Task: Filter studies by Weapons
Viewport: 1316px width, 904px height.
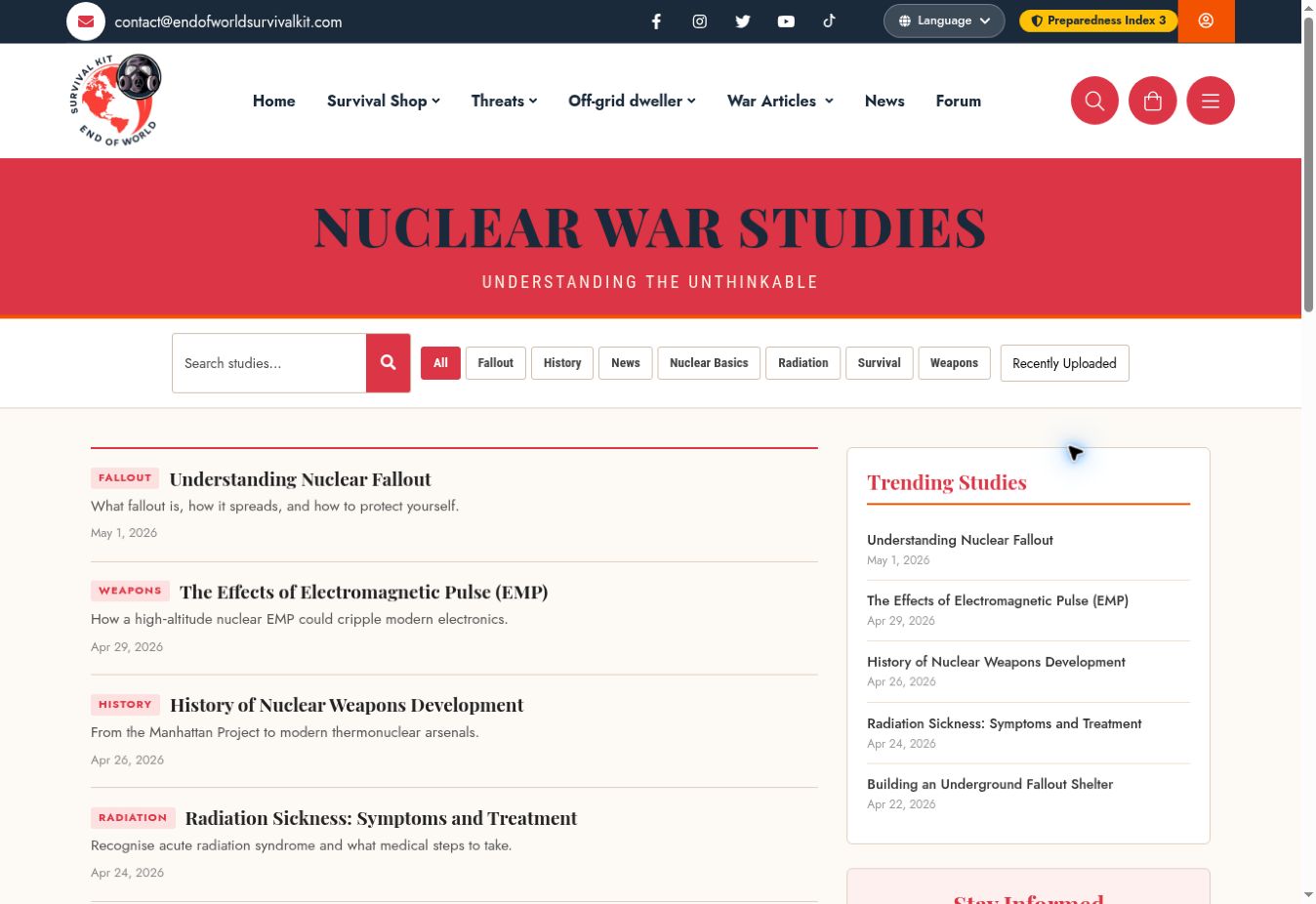Action: [x=954, y=363]
